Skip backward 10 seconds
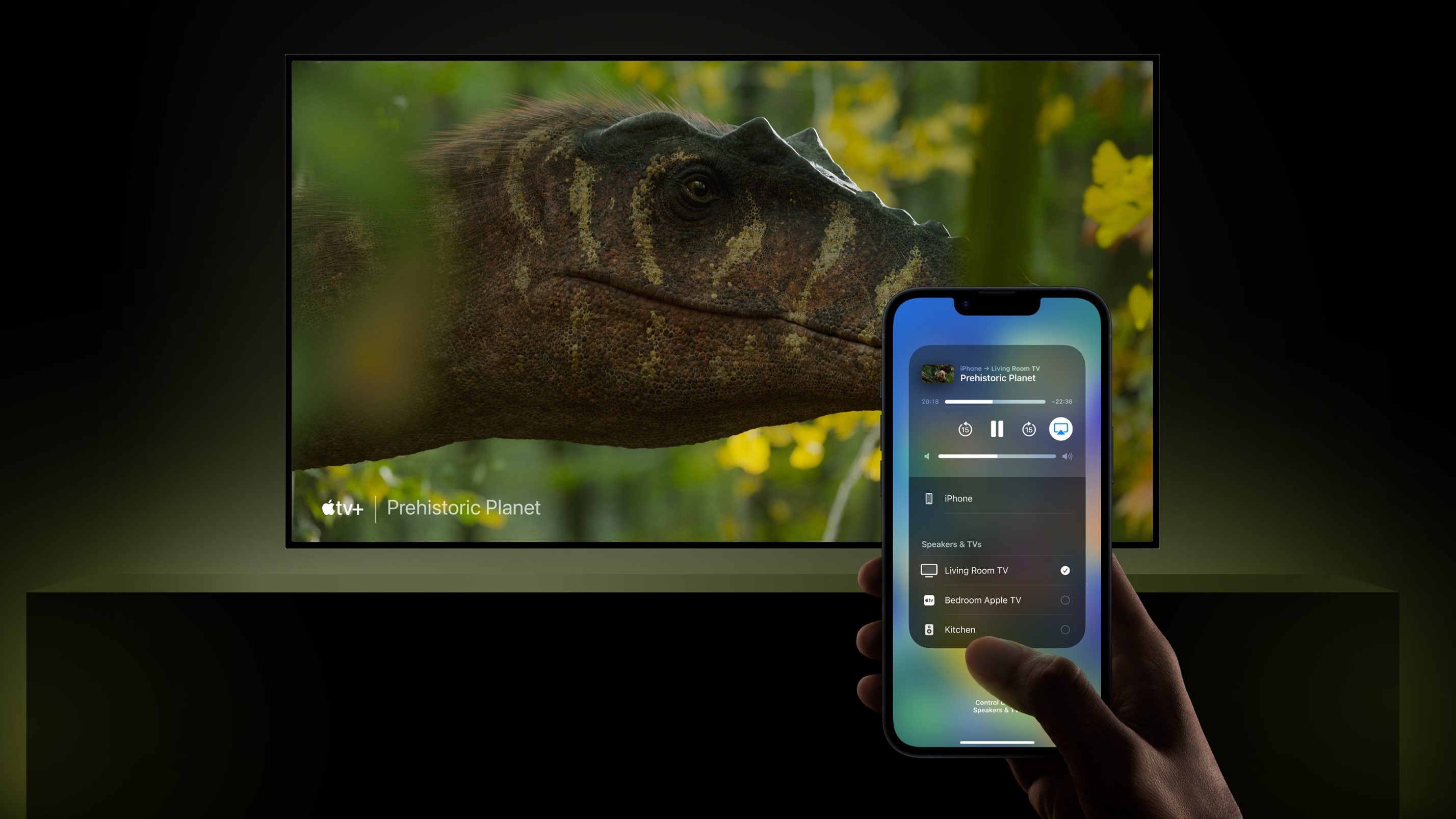This screenshot has height=819, width=1456. (965, 428)
